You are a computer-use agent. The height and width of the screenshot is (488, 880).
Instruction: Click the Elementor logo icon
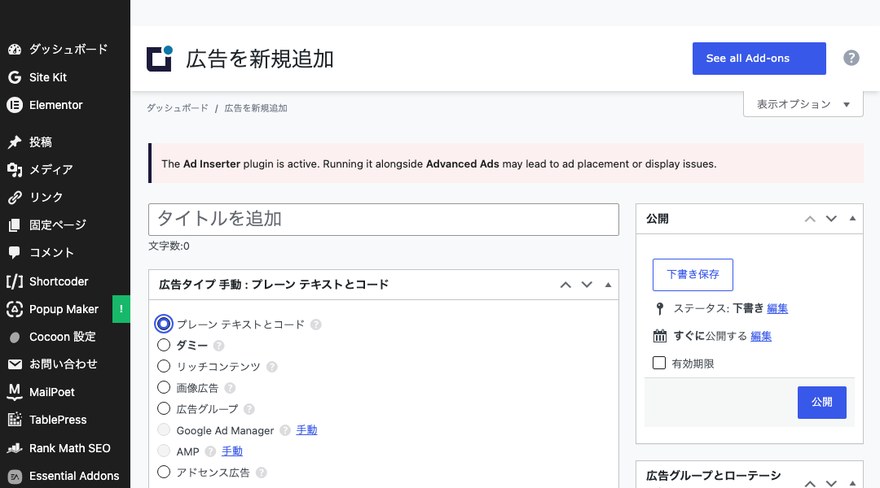pyautogui.click(x=15, y=105)
